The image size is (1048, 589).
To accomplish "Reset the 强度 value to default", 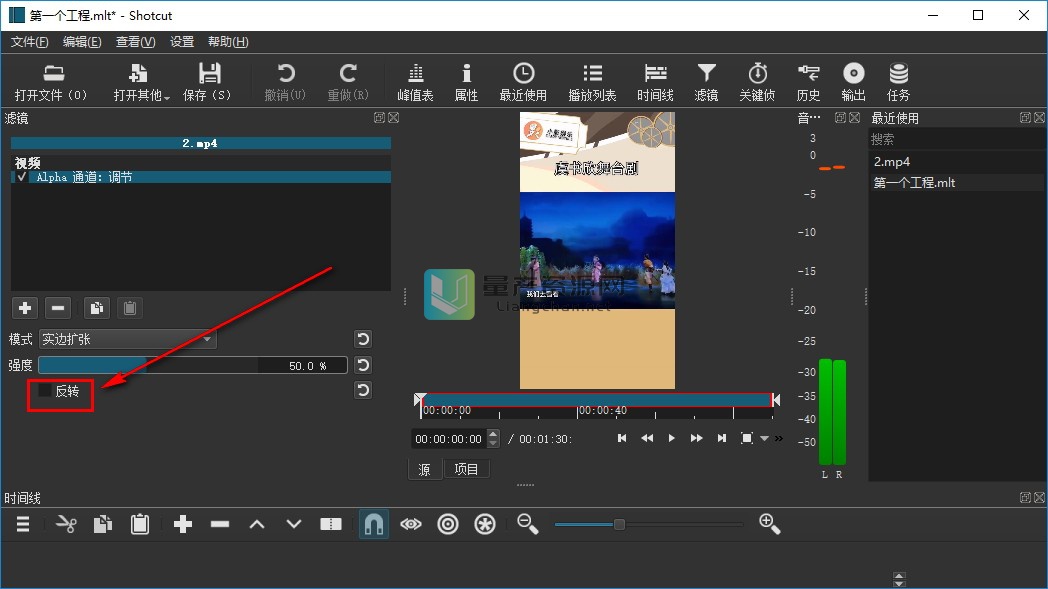I will (363, 365).
